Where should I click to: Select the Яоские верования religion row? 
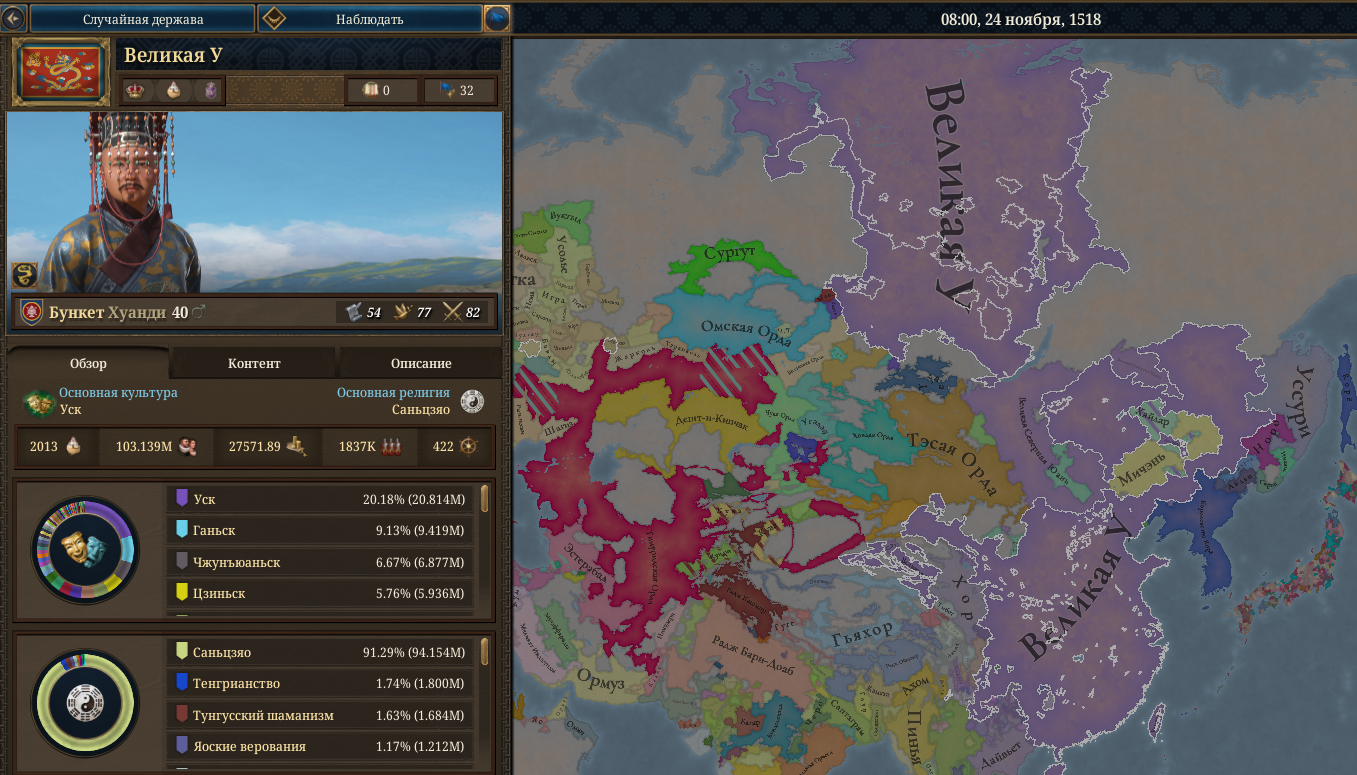(322, 746)
